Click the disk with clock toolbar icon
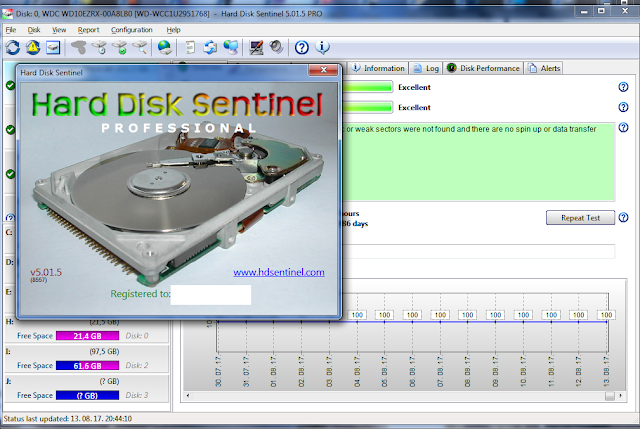 pyautogui.click(x=99, y=48)
